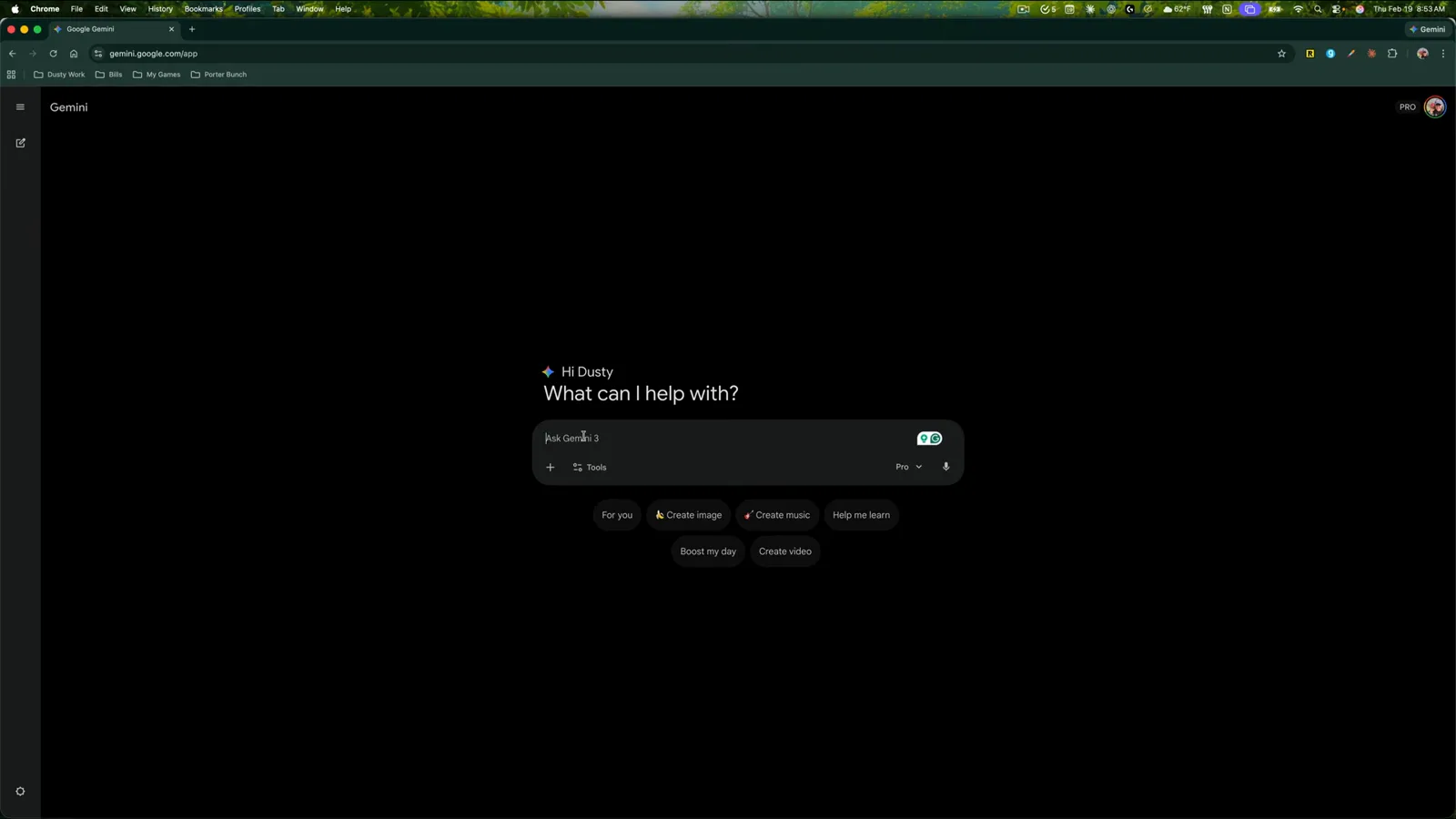The image size is (1456, 819).
Task: Click the PRO badge near avatar
Action: [x=1408, y=107]
